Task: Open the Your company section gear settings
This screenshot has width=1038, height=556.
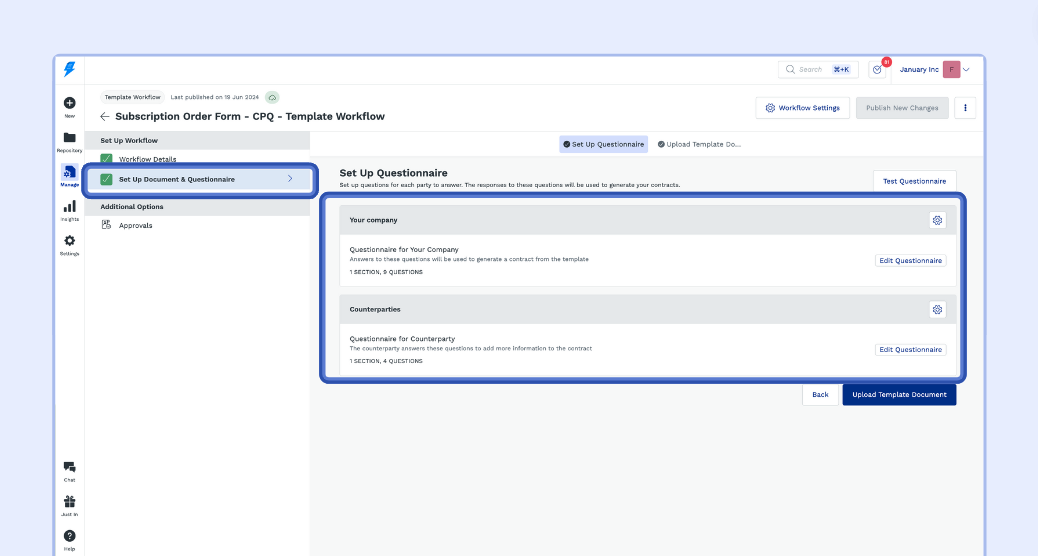Action: (937, 220)
